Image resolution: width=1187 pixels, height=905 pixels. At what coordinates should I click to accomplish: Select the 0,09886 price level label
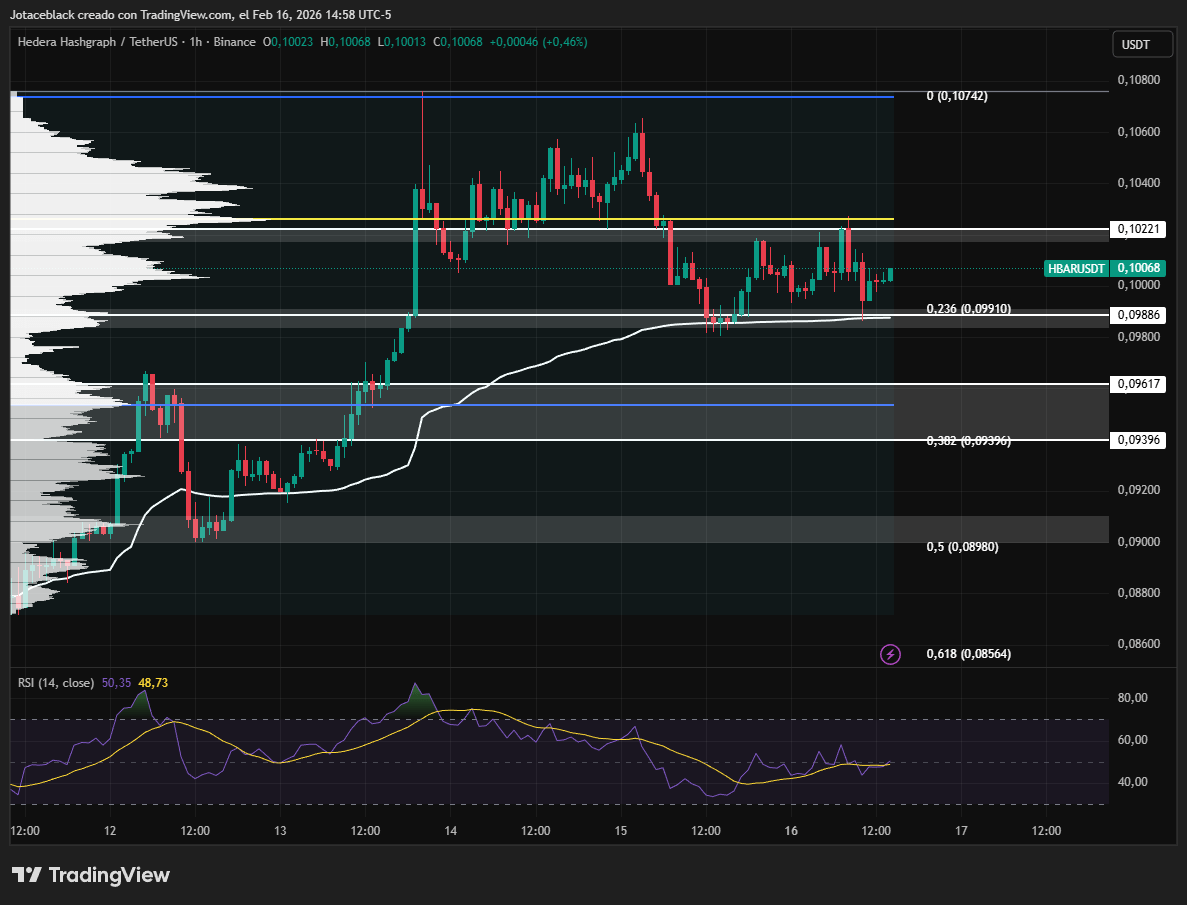coord(1138,315)
